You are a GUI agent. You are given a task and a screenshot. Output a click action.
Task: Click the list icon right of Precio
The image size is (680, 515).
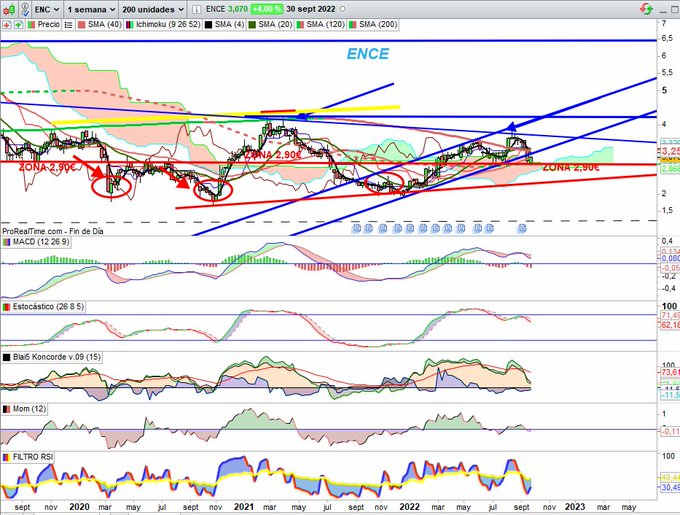pos(69,25)
